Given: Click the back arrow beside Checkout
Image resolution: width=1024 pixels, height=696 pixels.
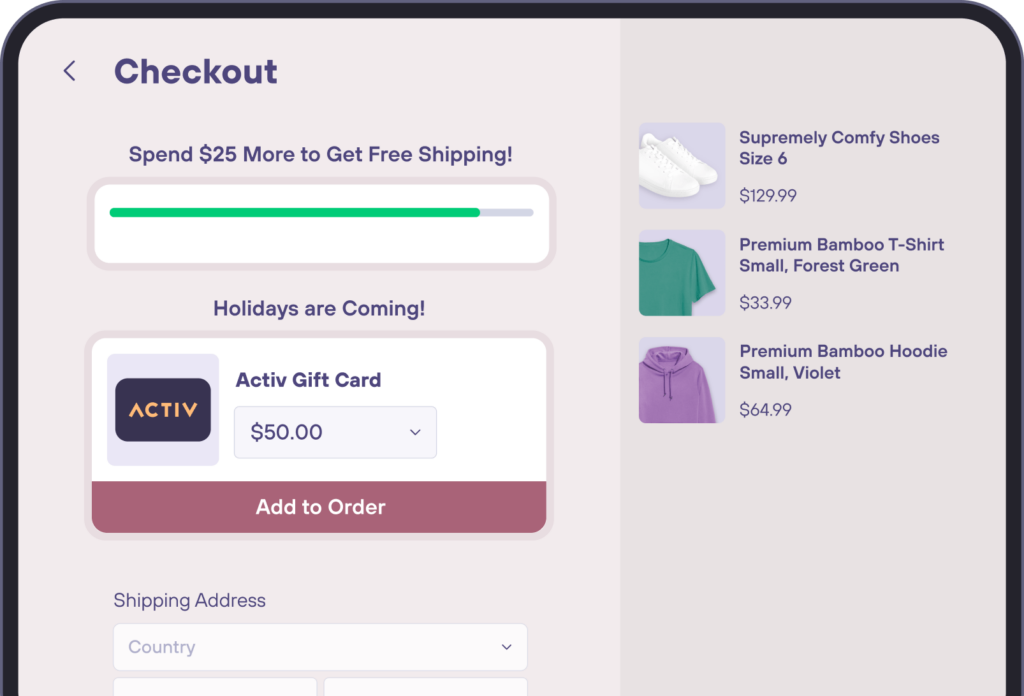Looking at the screenshot, I should coord(68,71).
